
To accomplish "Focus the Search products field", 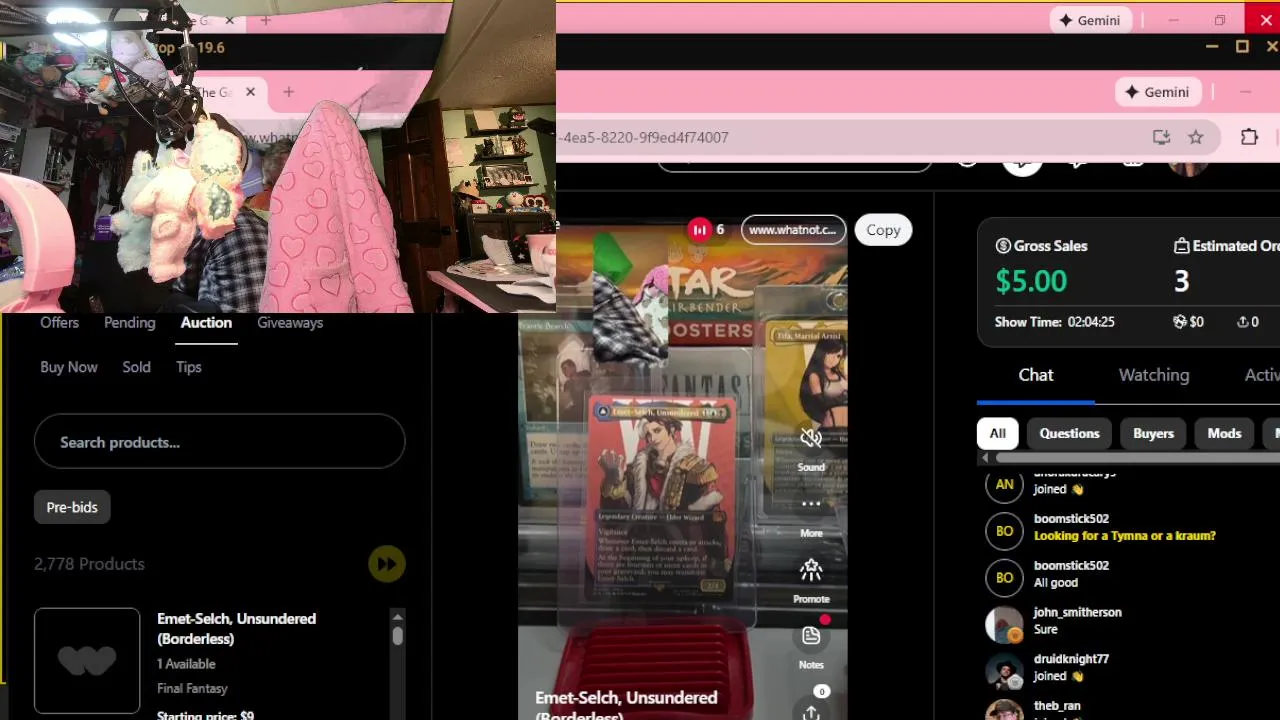I will (x=219, y=442).
